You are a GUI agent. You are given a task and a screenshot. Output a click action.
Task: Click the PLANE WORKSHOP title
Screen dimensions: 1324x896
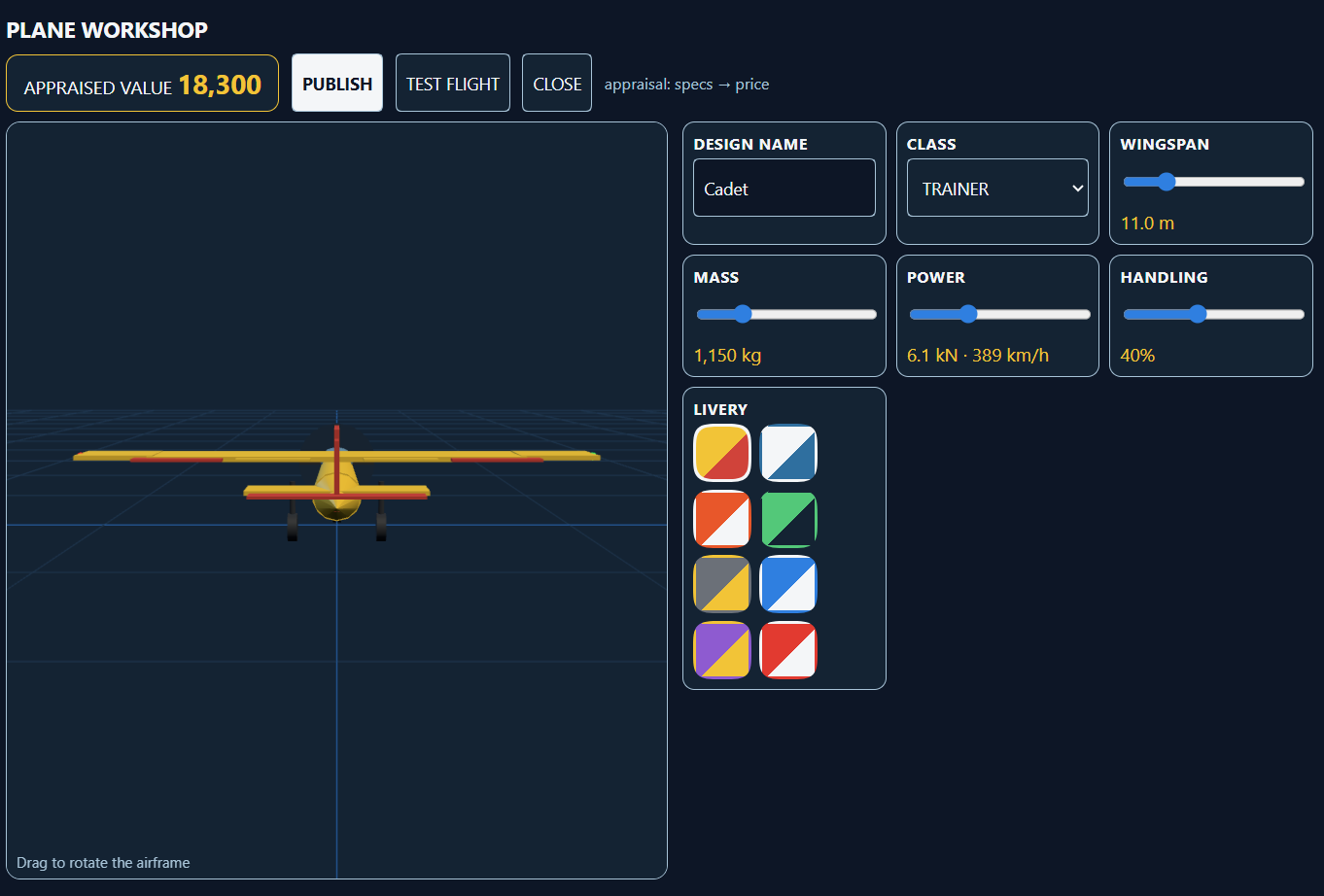pyautogui.click(x=107, y=30)
